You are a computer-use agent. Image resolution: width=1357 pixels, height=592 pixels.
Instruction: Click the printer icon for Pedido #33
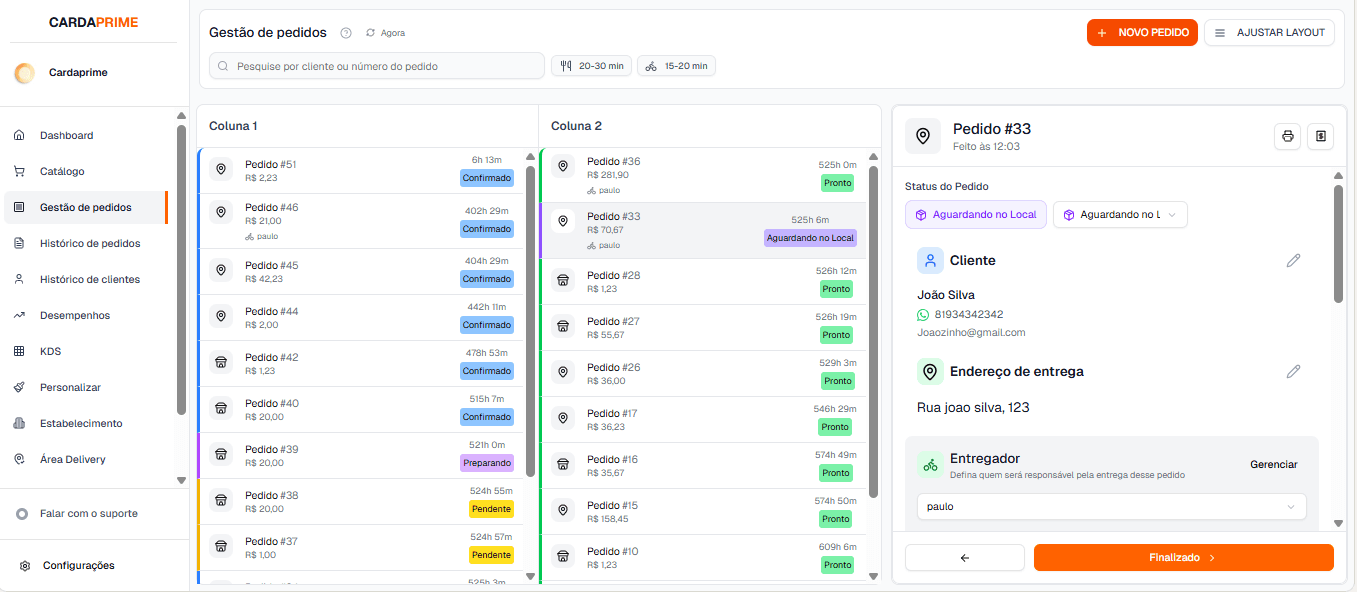pos(1287,136)
